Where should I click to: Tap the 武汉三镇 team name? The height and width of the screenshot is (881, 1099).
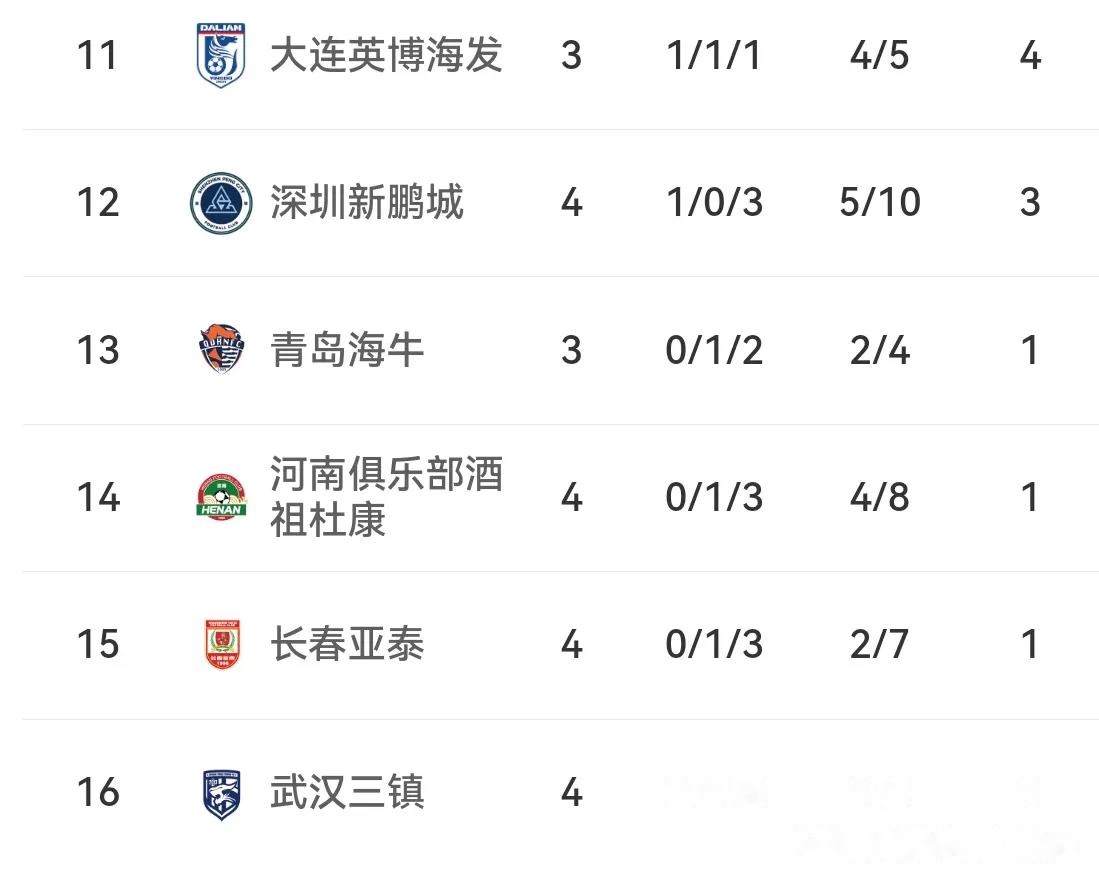[347, 793]
